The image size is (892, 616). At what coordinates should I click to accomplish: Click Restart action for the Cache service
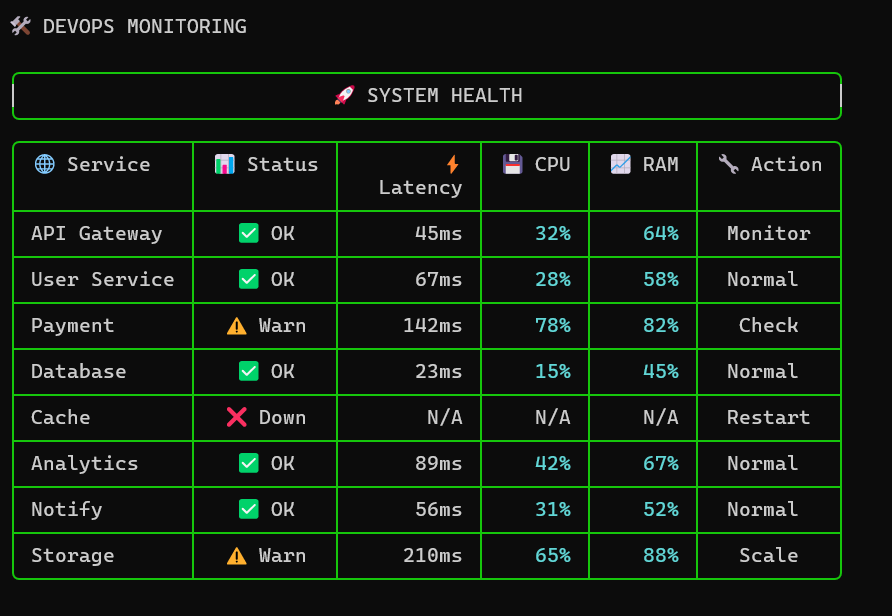(x=768, y=417)
